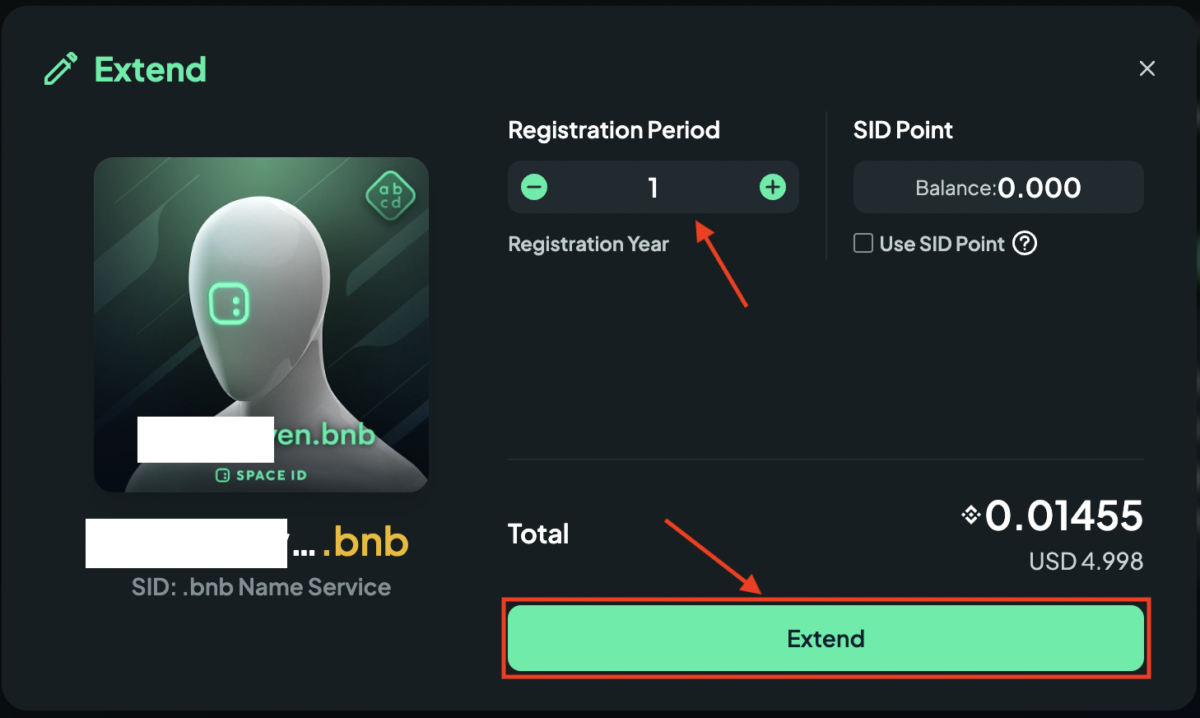
Task: Click the abcd badge icon on the avatar card
Action: [389, 196]
